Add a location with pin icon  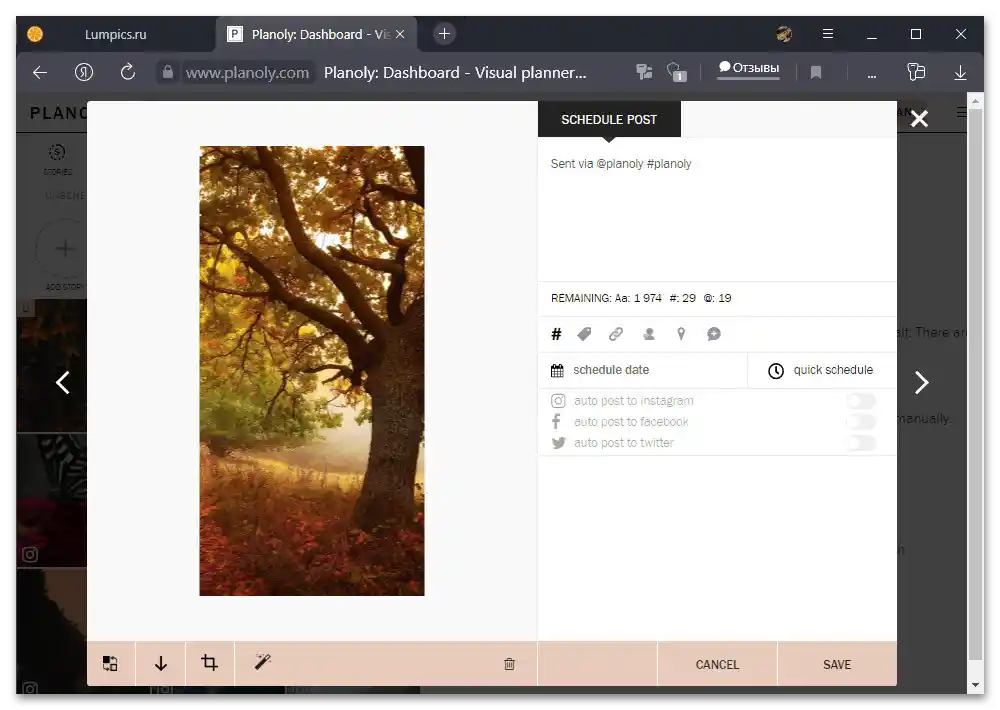click(681, 334)
